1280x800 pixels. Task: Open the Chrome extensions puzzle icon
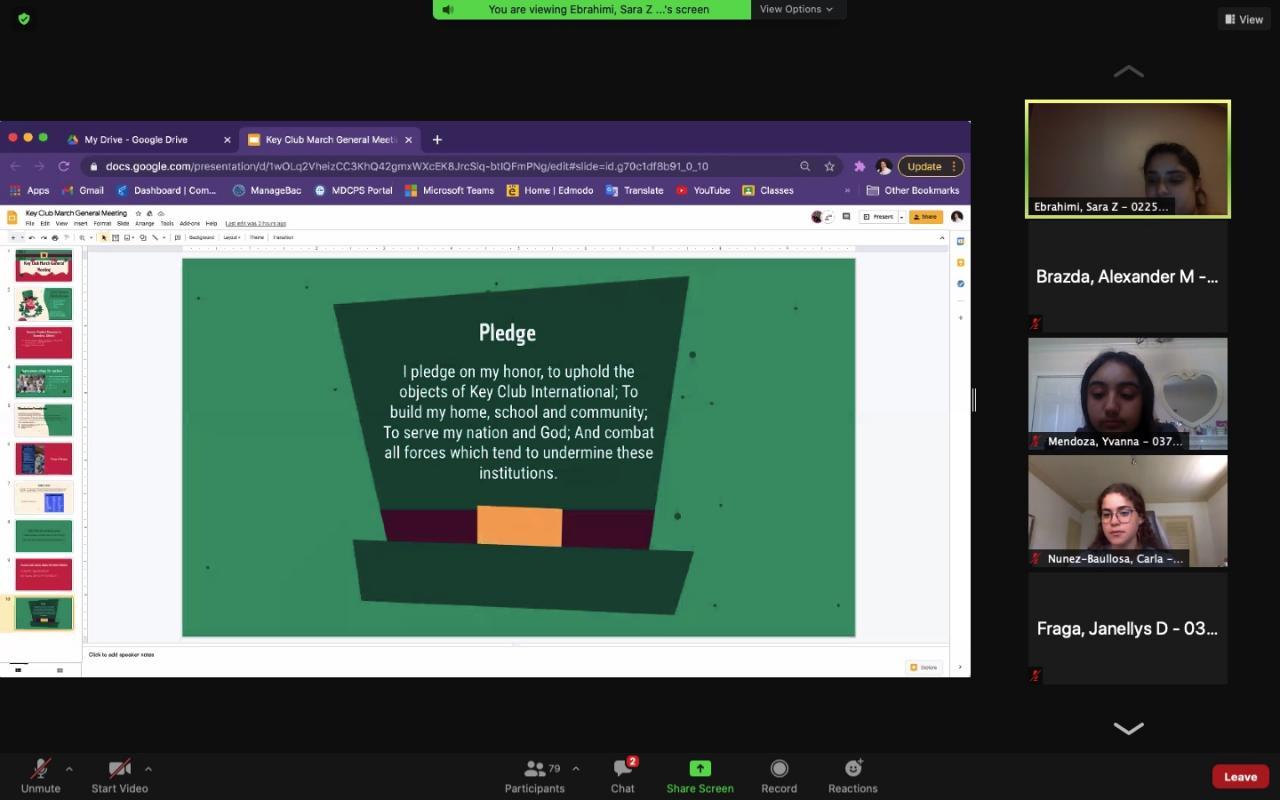(x=859, y=166)
